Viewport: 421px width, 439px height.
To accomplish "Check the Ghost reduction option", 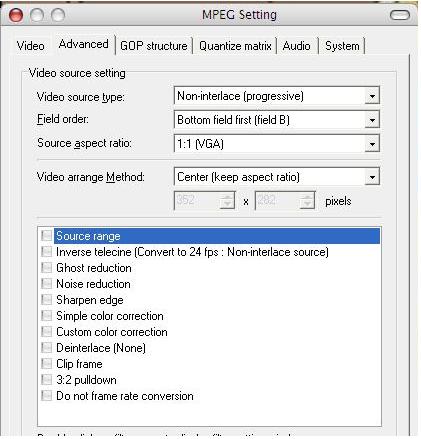I will click(x=46, y=268).
